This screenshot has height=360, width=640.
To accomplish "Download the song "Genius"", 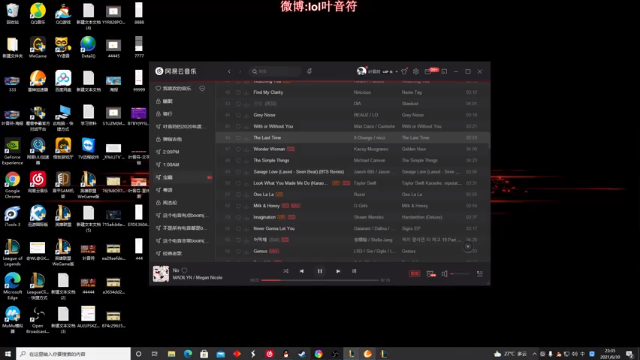I will pyautogui.click(x=246, y=251).
